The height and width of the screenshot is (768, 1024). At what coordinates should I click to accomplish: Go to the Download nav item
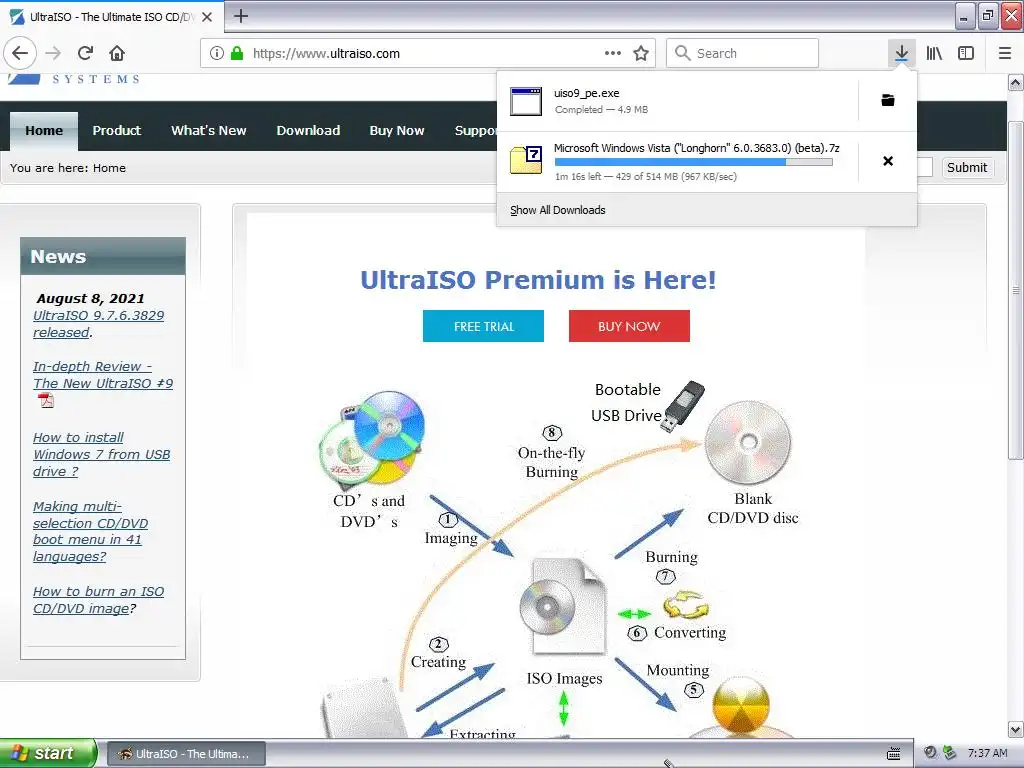tap(308, 131)
